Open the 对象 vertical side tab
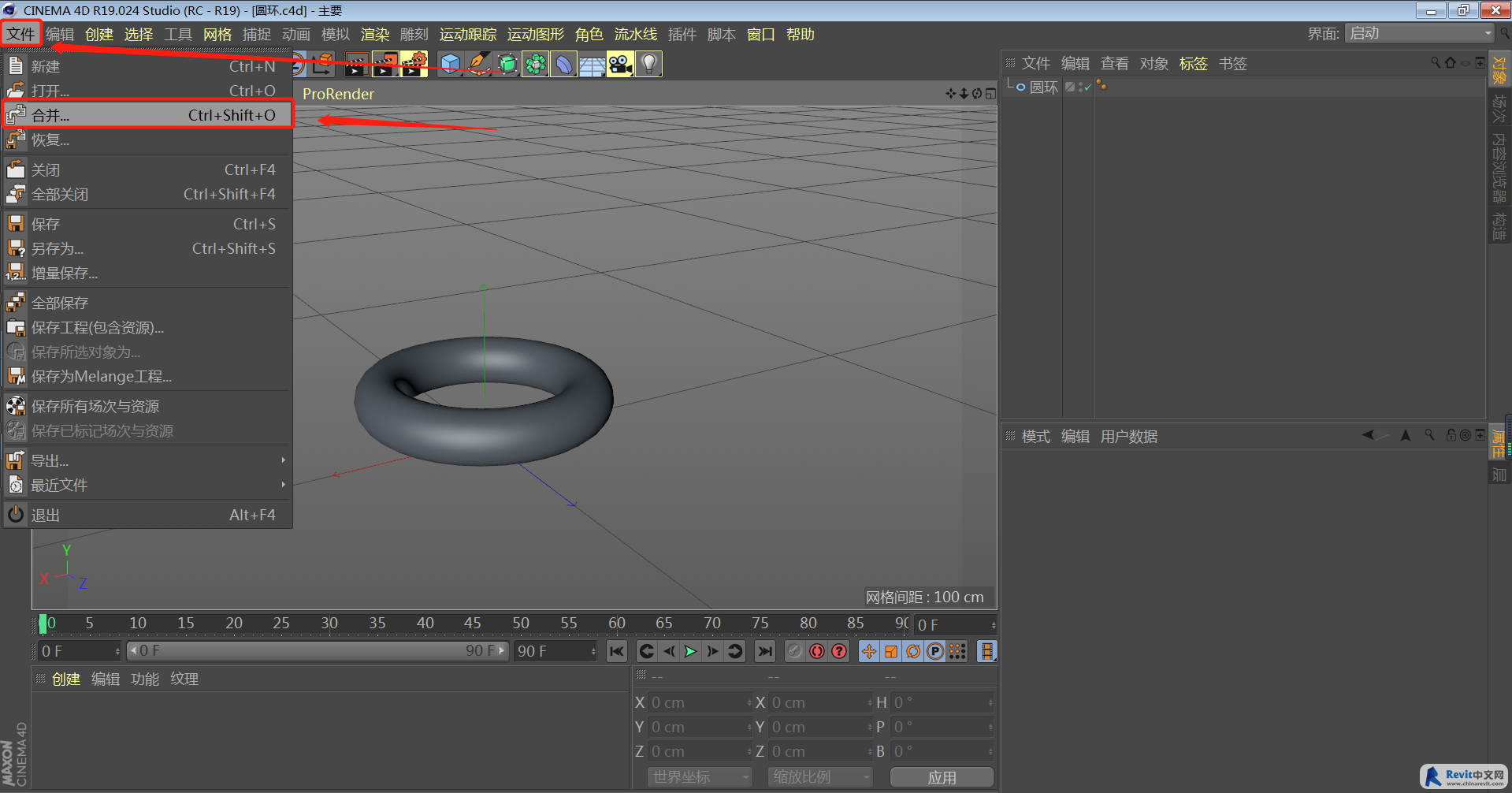 [x=1499, y=69]
